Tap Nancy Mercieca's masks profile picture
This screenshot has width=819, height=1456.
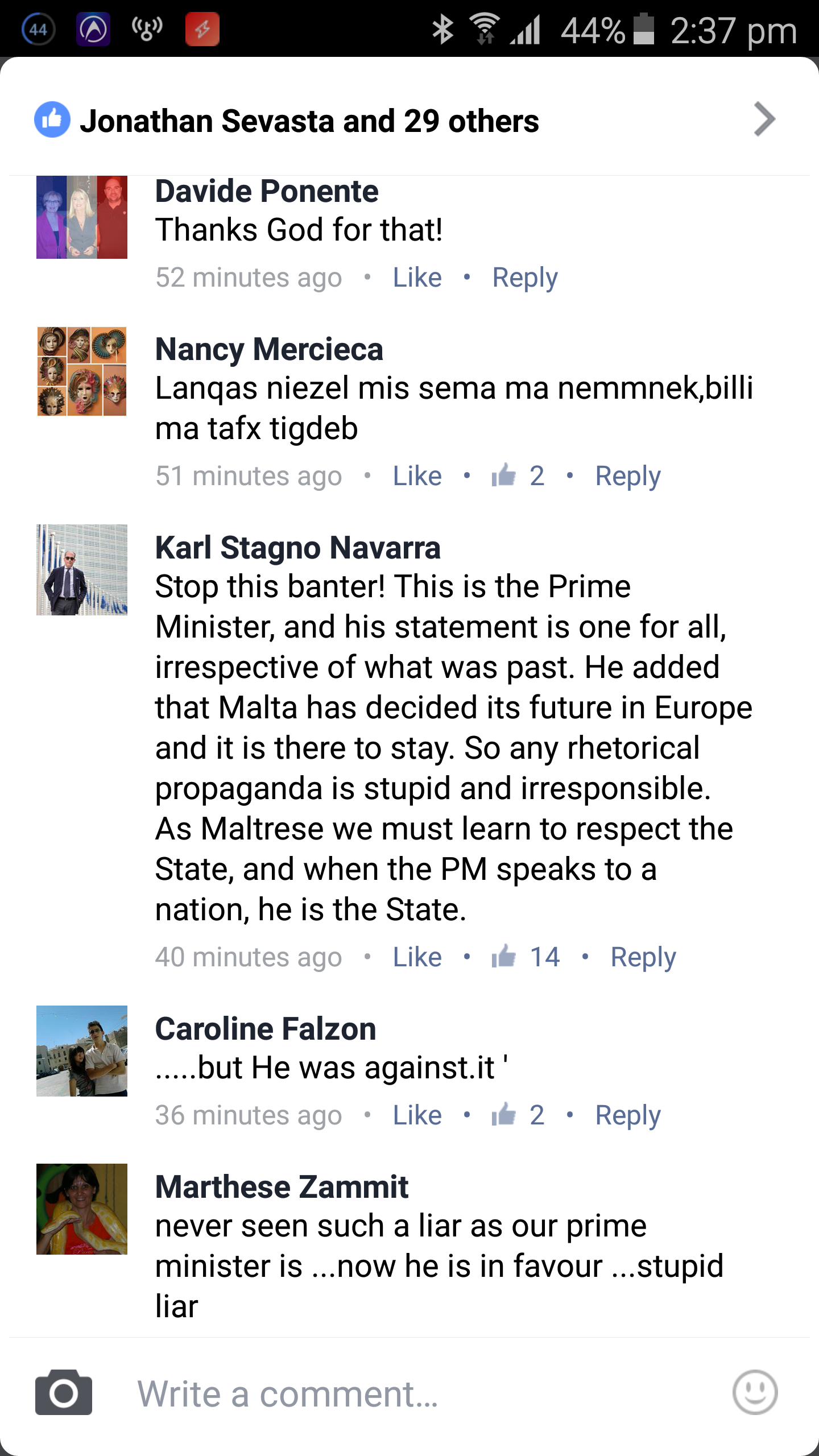(x=82, y=371)
